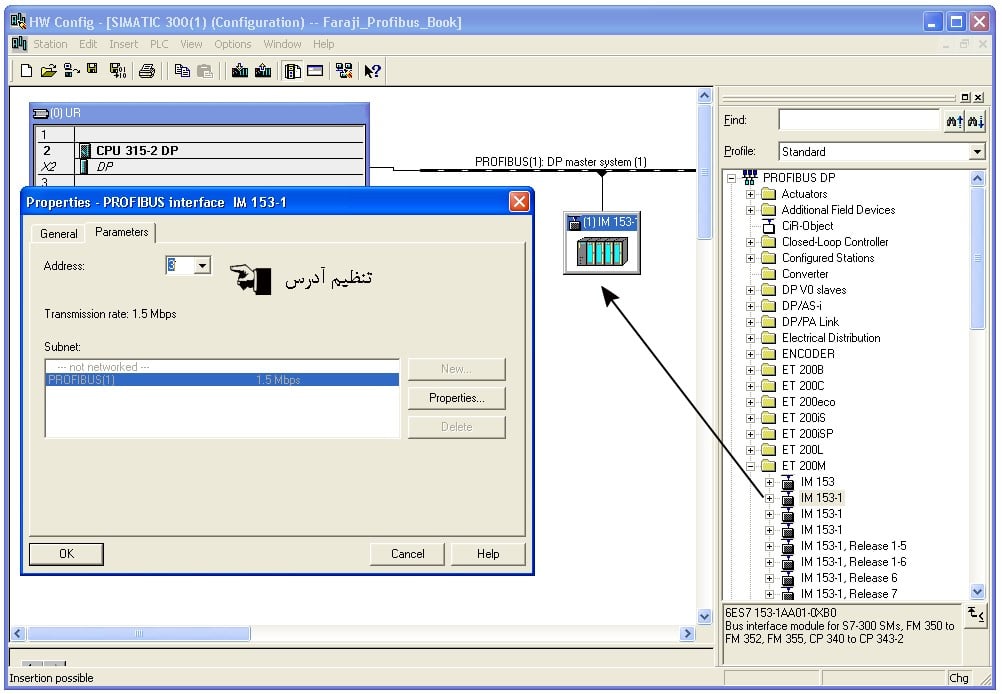The height and width of the screenshot is (694, 1002).
Task: Click the Save and Compile toolbar icon
Action: click(118, 70)
